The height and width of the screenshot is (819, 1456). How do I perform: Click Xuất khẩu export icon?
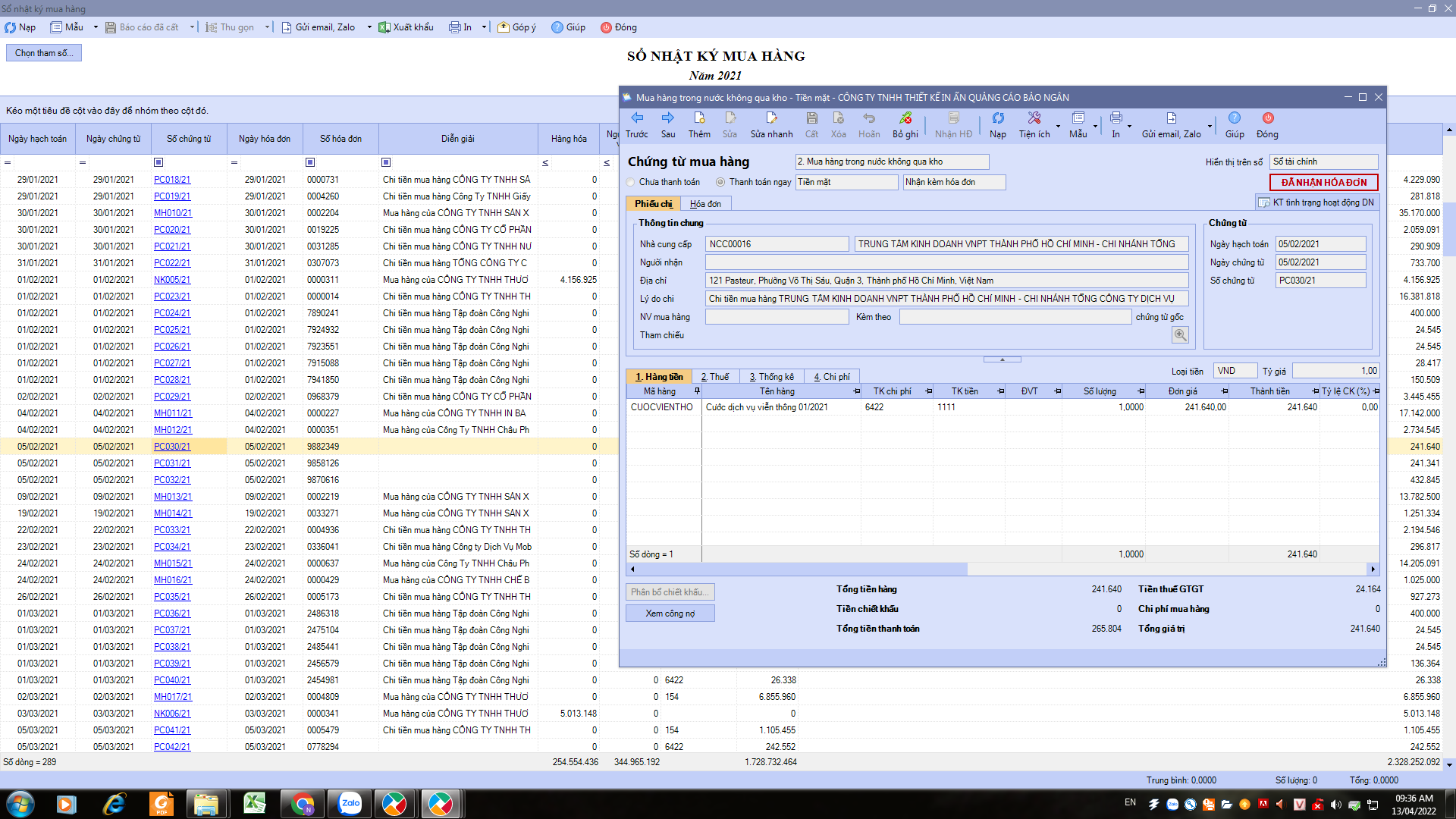(x=406, y=27)
